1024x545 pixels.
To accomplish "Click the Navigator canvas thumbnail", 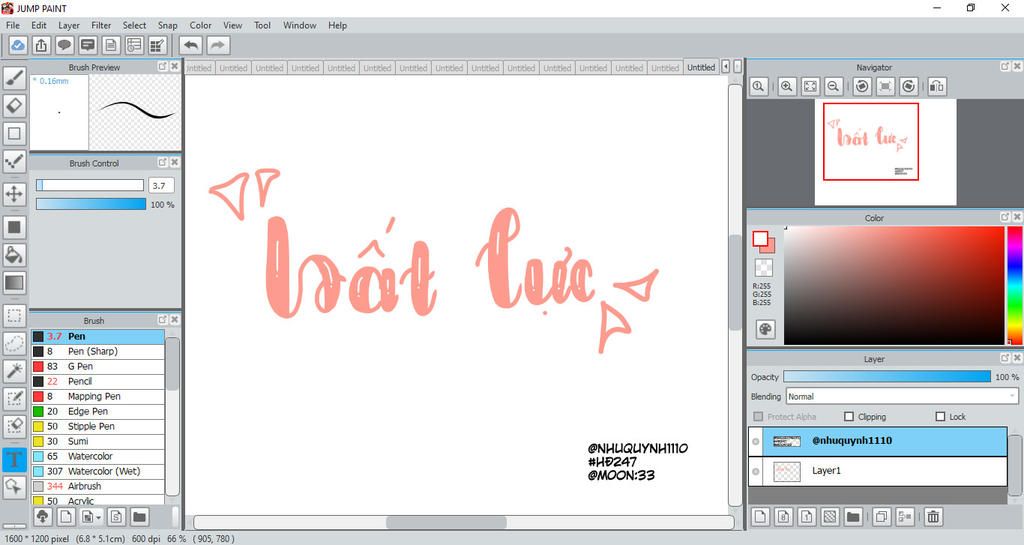I will pos(885,152).
